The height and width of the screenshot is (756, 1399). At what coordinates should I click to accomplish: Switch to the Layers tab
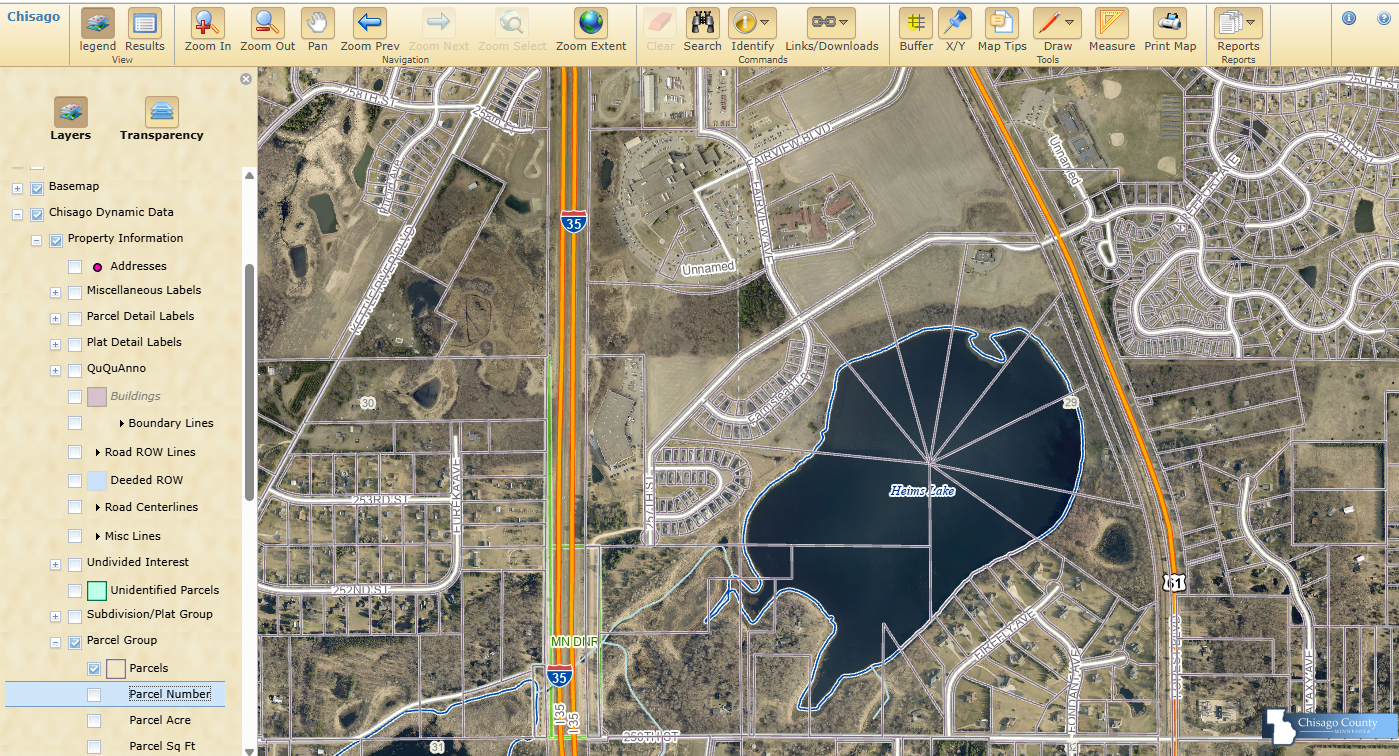click(71, 119)
